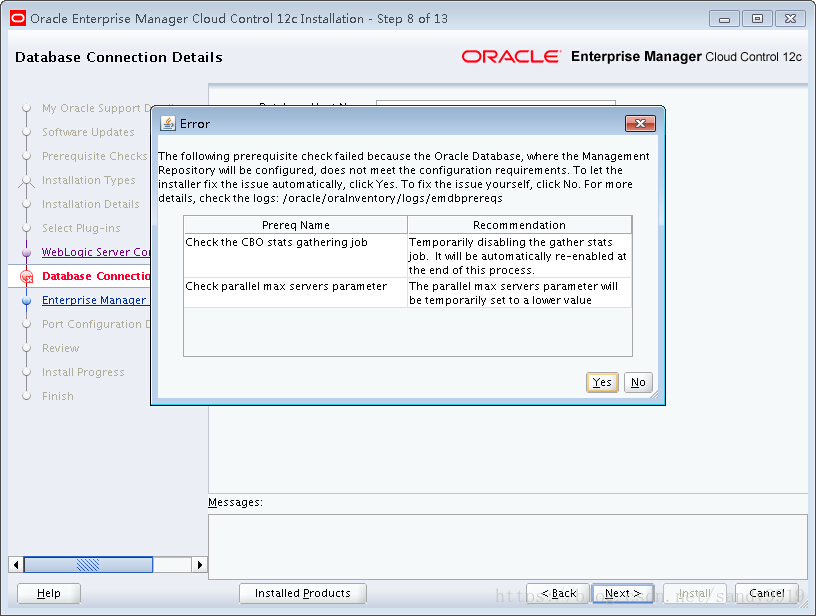Viewport: 816px width, 616px height.
Task: Click the My Oracle Support step
Action: click(96, 108)
